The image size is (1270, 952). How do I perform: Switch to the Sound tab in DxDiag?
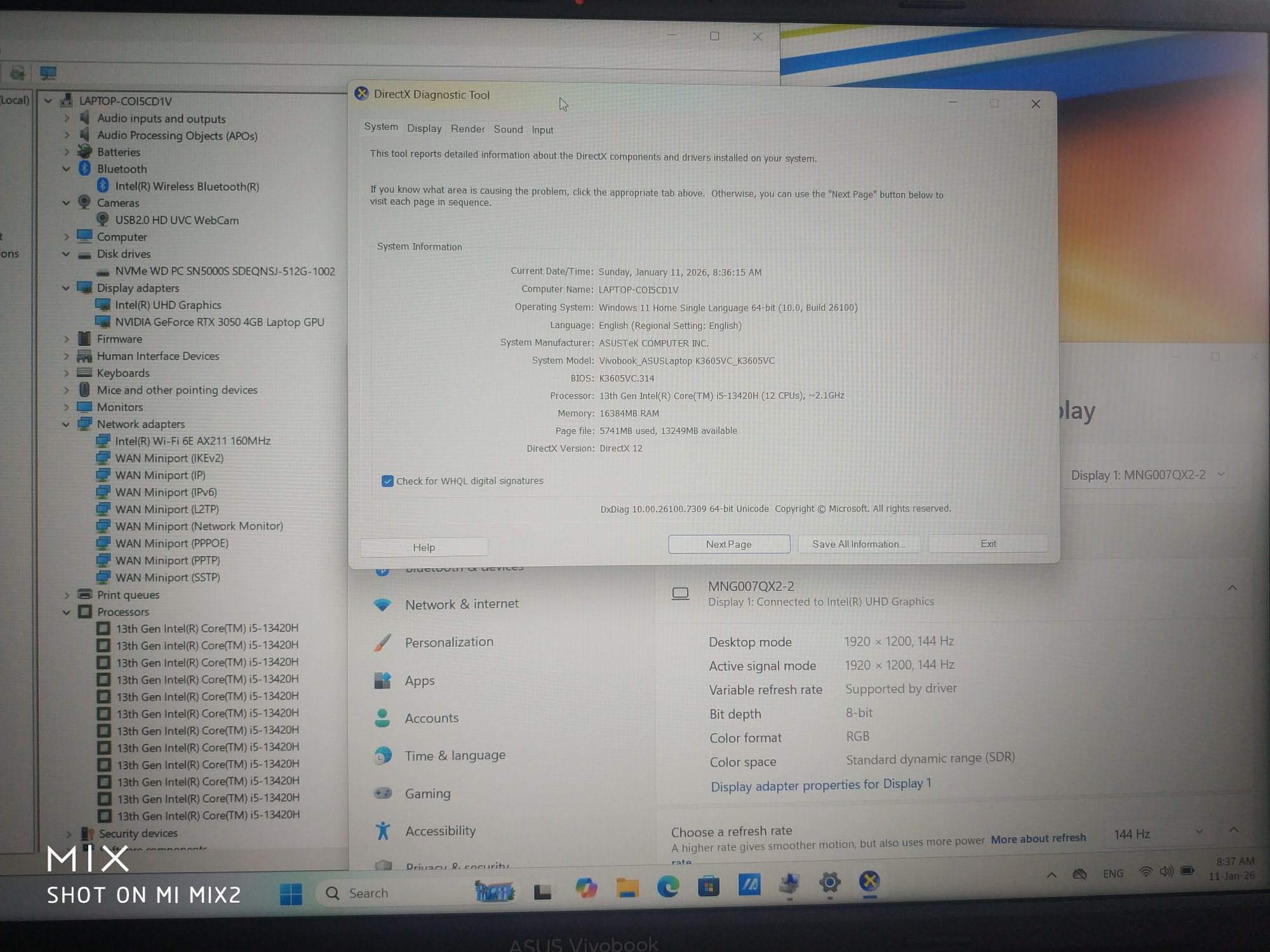coord(508,129)
